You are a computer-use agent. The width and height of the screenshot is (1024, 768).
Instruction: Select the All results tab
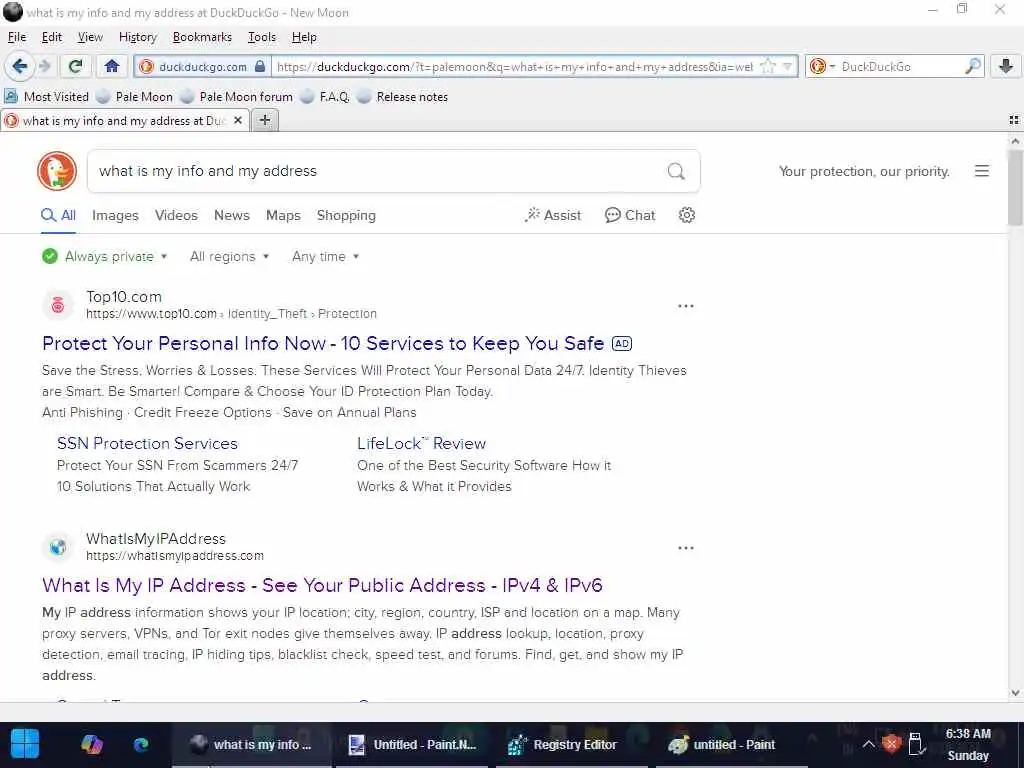tap(58, 216)
